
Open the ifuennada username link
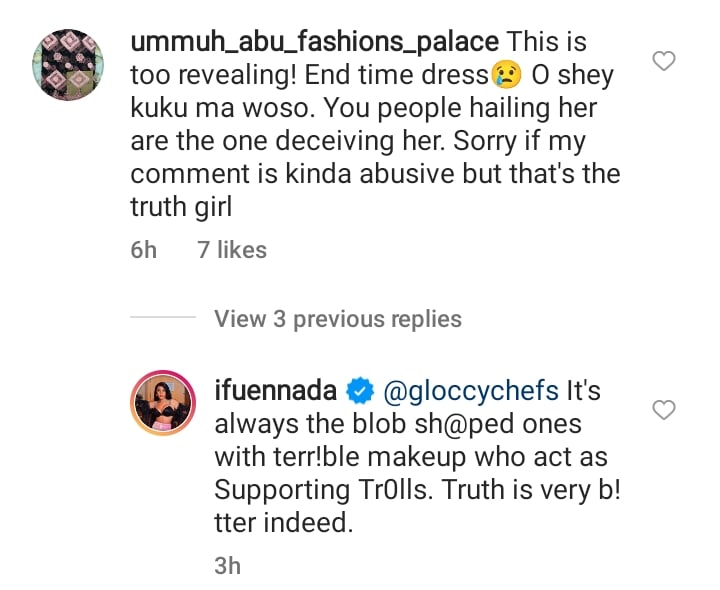point(276,389)
